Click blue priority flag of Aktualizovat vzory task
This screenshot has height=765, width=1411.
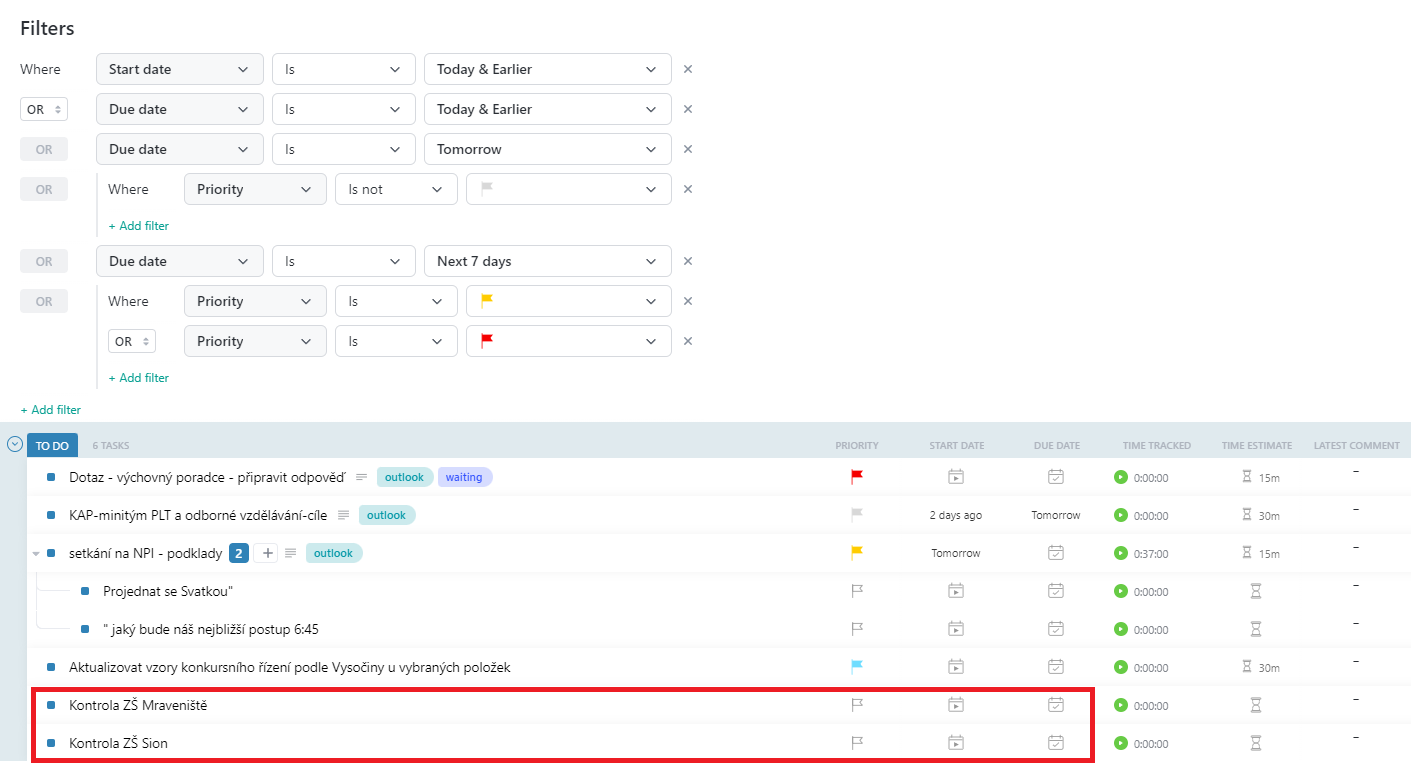856,667
